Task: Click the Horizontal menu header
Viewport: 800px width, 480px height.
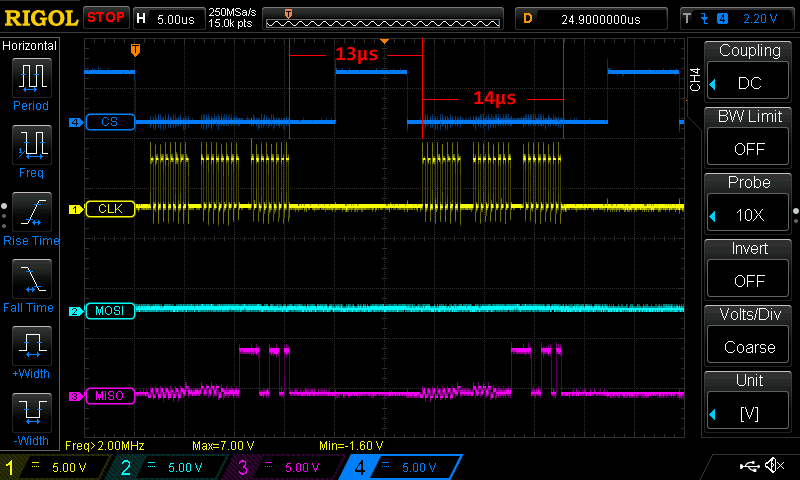Action: [30, 45]
